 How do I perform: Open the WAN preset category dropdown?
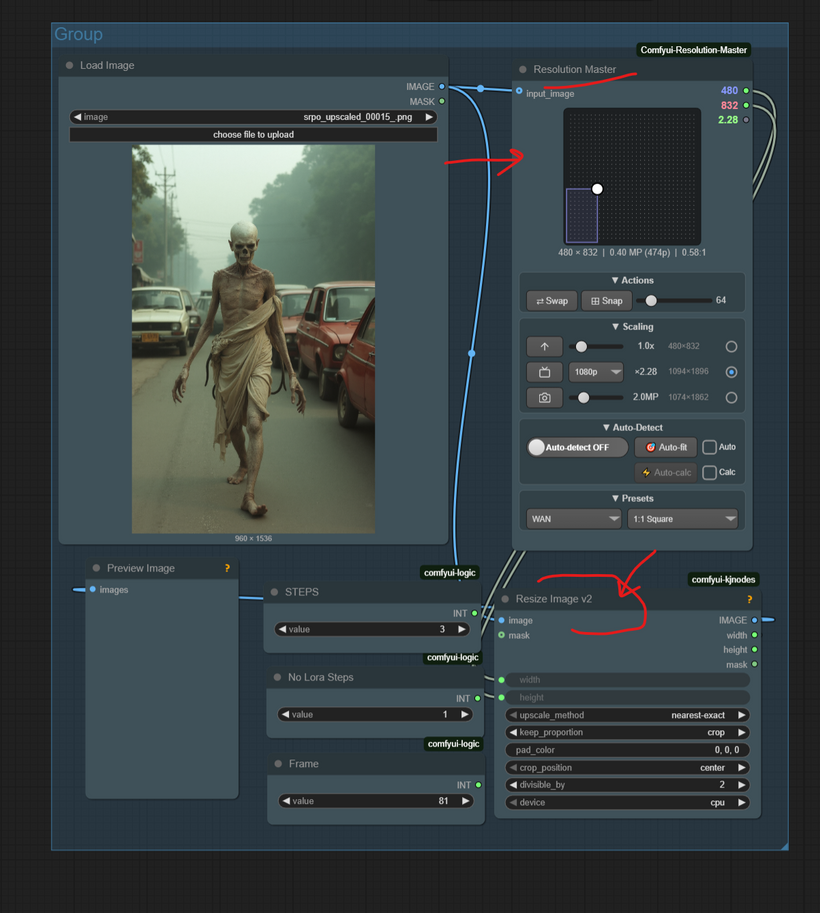(x=574, y=519)
